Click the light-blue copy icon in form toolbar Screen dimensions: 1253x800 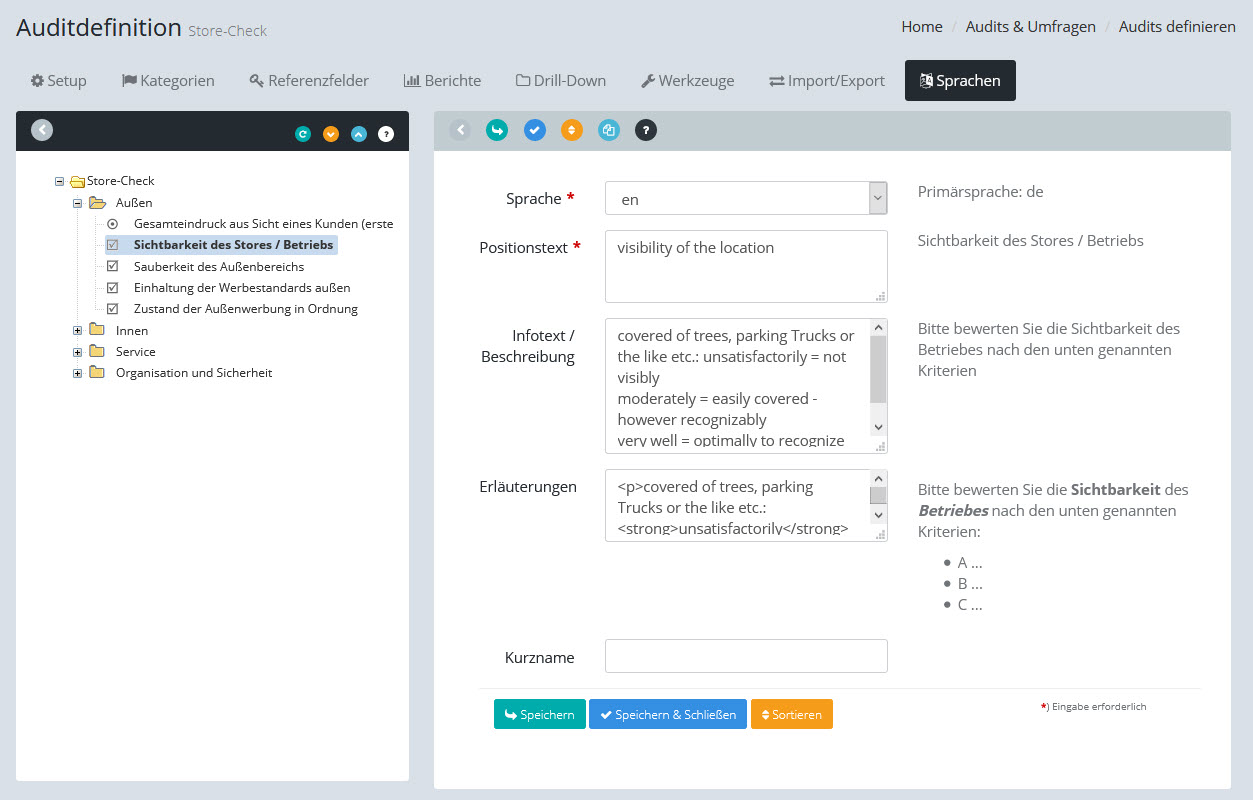coord(609,130)
